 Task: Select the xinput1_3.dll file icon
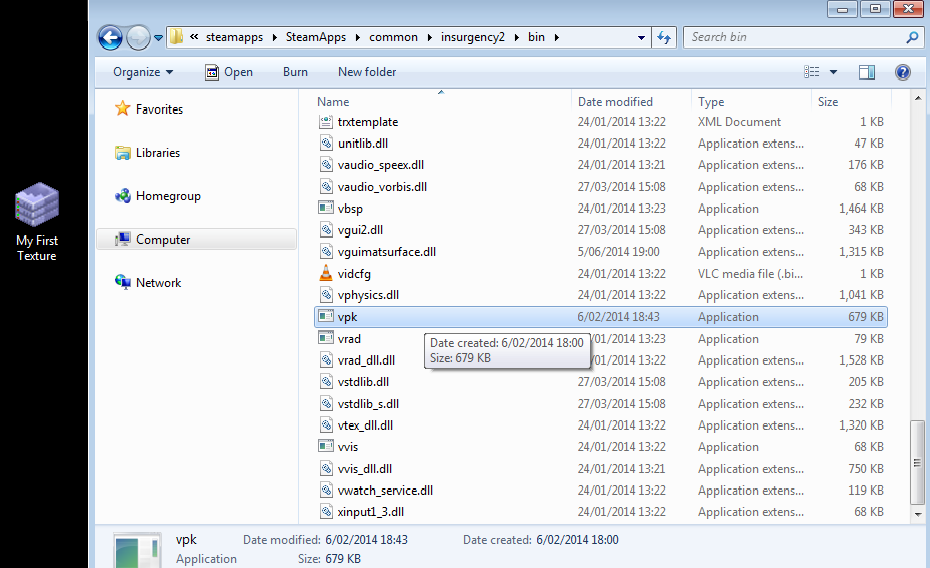[x=326, y=511]
